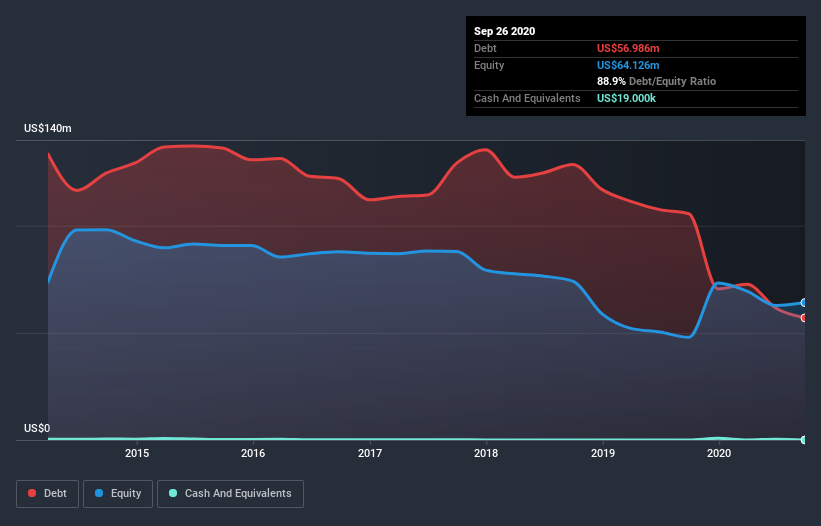821x526 pixels.
Task: Click the 2015 x-axis label
Action: click(x=137, y=453)
